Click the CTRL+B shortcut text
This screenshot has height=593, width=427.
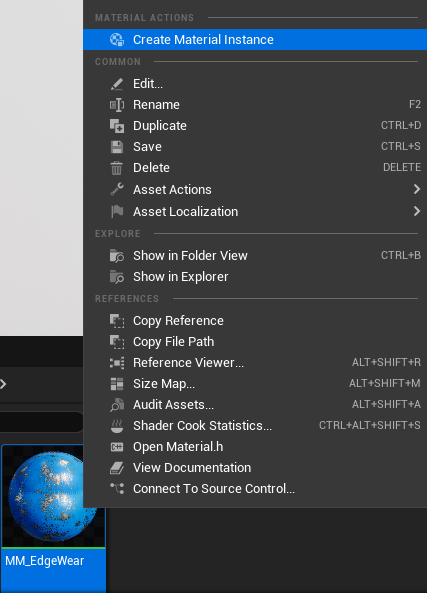401,255
